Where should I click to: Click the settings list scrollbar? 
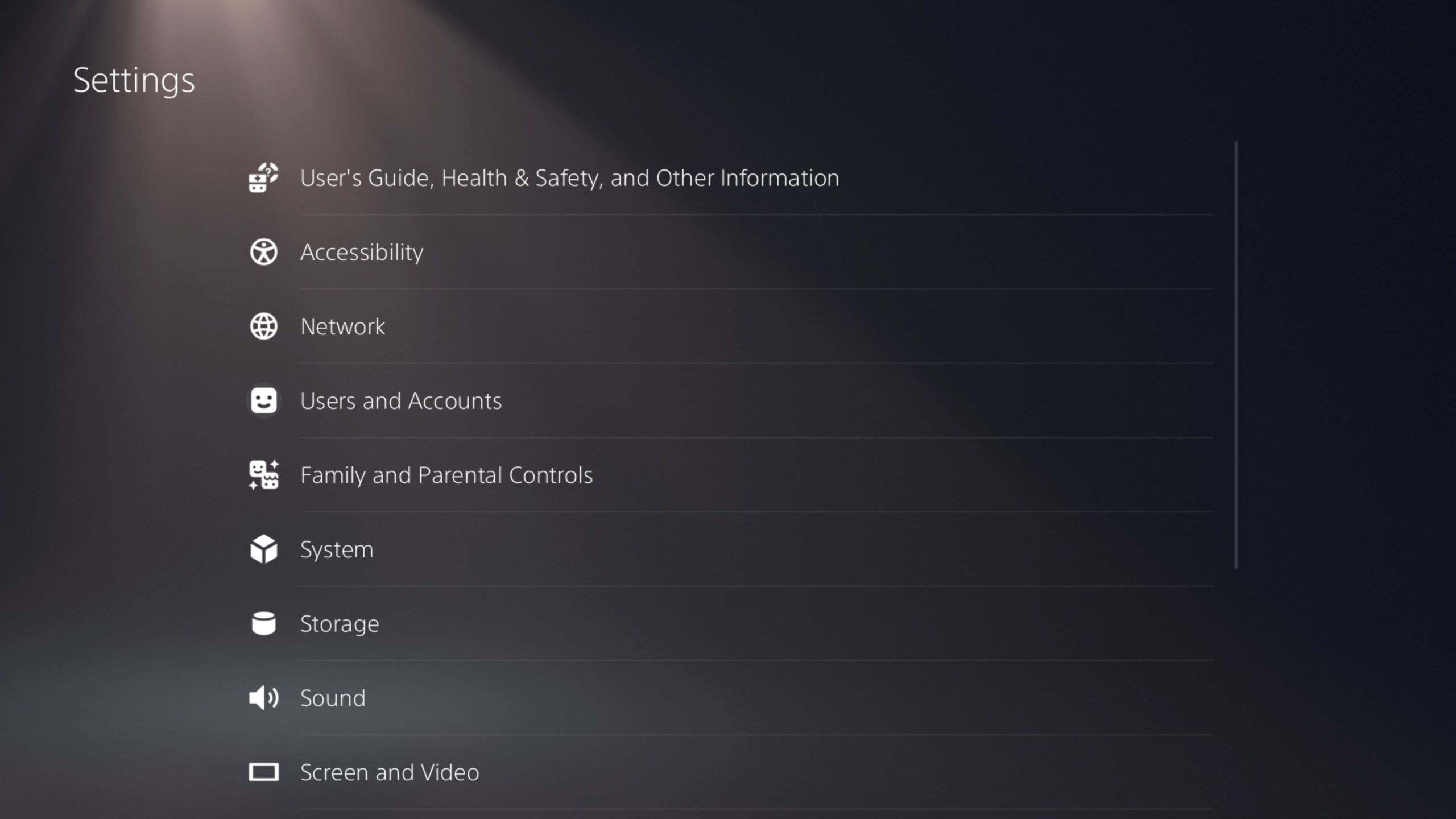tap(1236, 355)
